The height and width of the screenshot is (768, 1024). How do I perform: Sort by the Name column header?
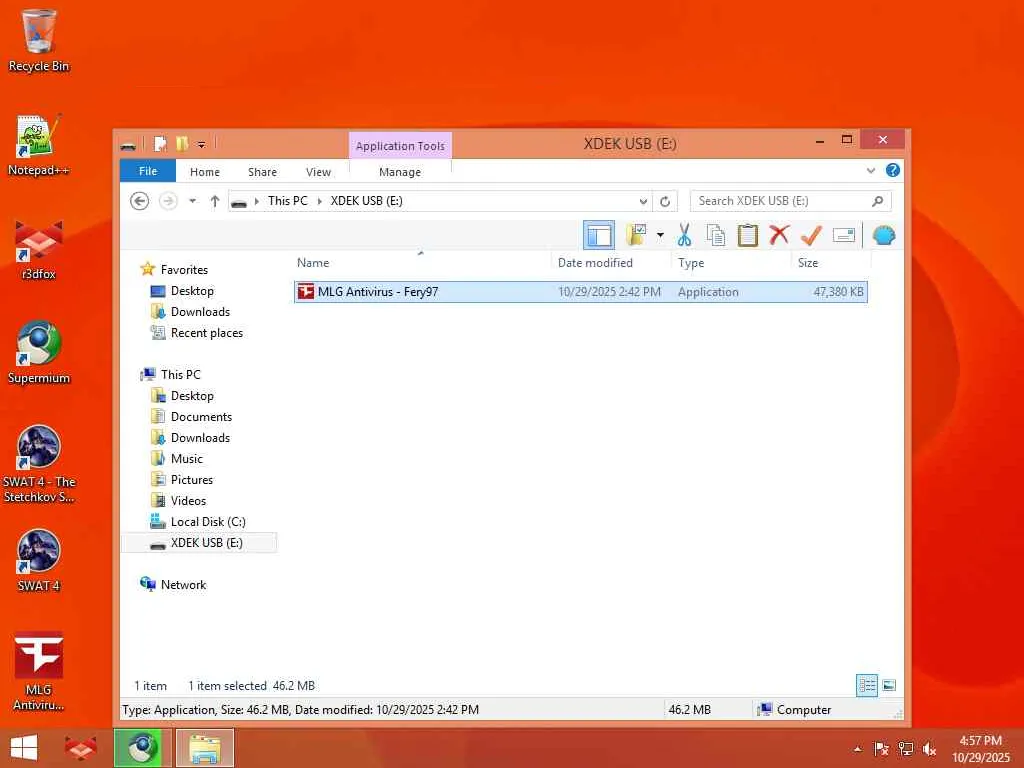click(313, 263)
